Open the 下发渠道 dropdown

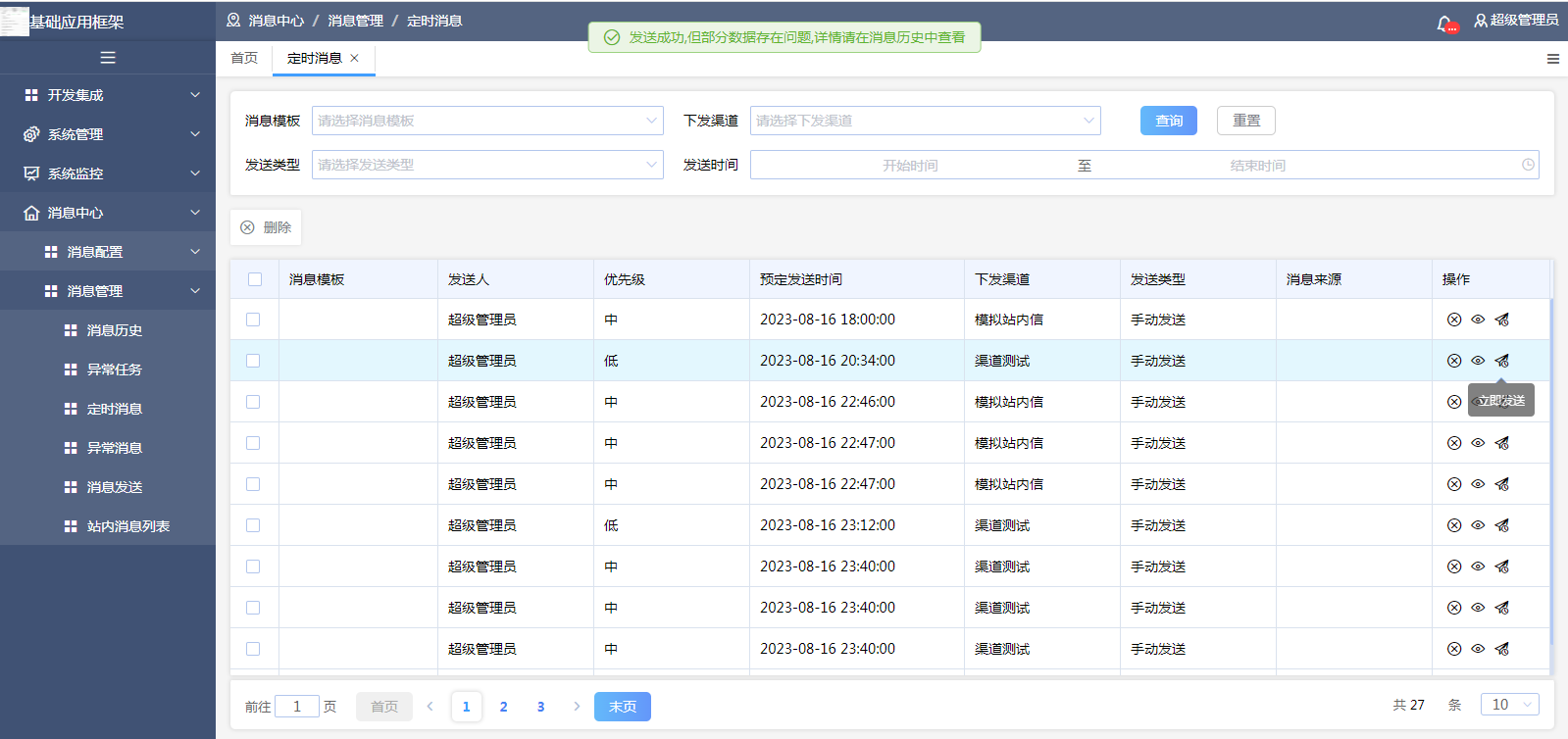[926, 121]
